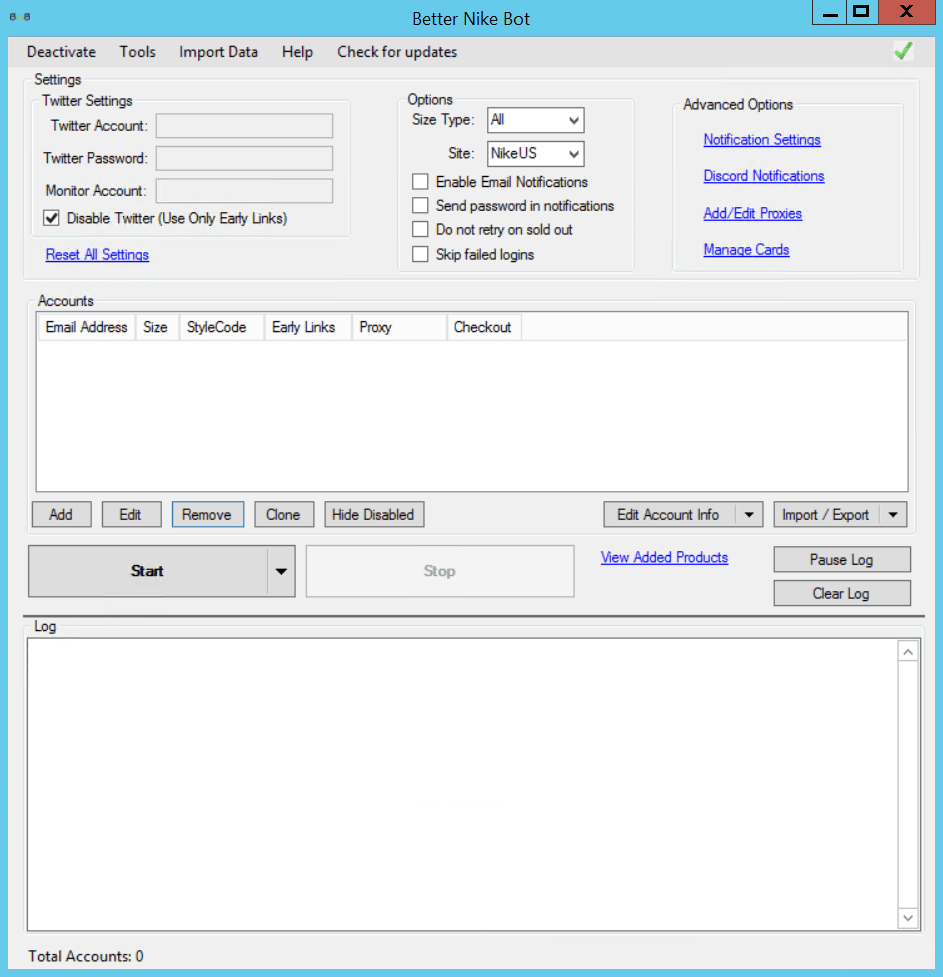This screenshot has height=977, width=943.
Task: Focus the Twitter Account input field
Action: (244, 126)
